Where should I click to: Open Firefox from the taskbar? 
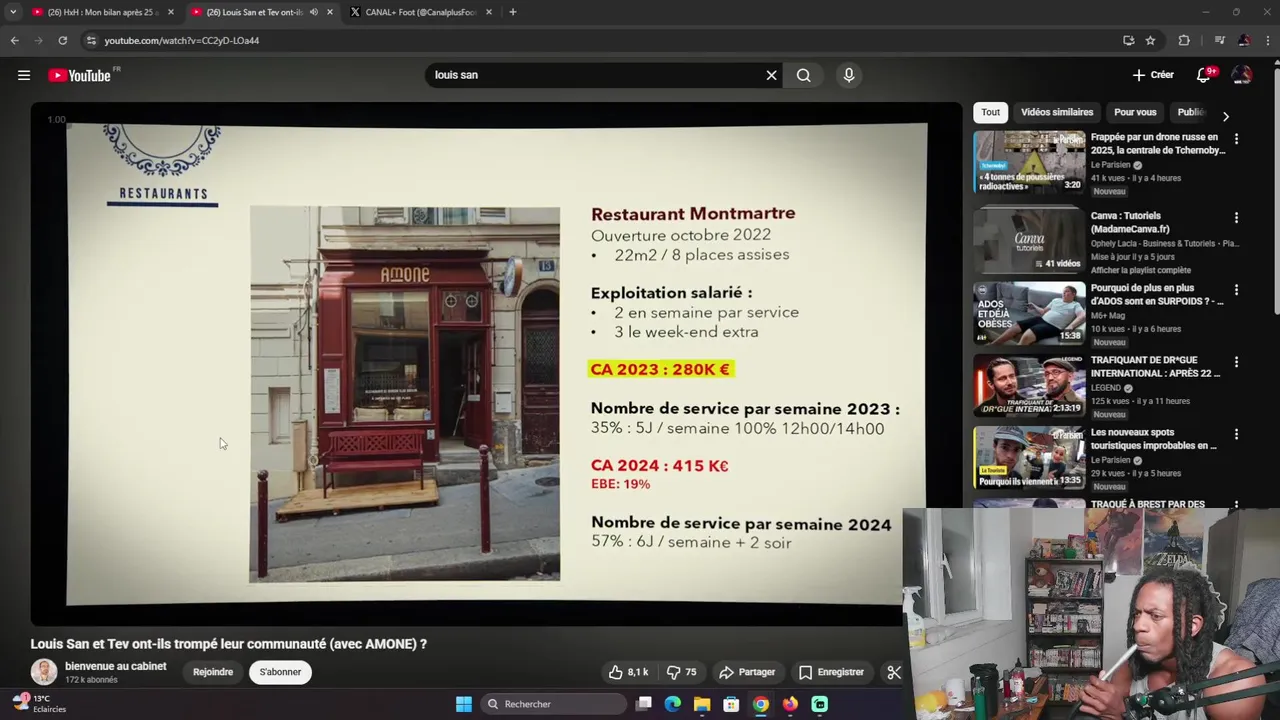click(790, 704)
